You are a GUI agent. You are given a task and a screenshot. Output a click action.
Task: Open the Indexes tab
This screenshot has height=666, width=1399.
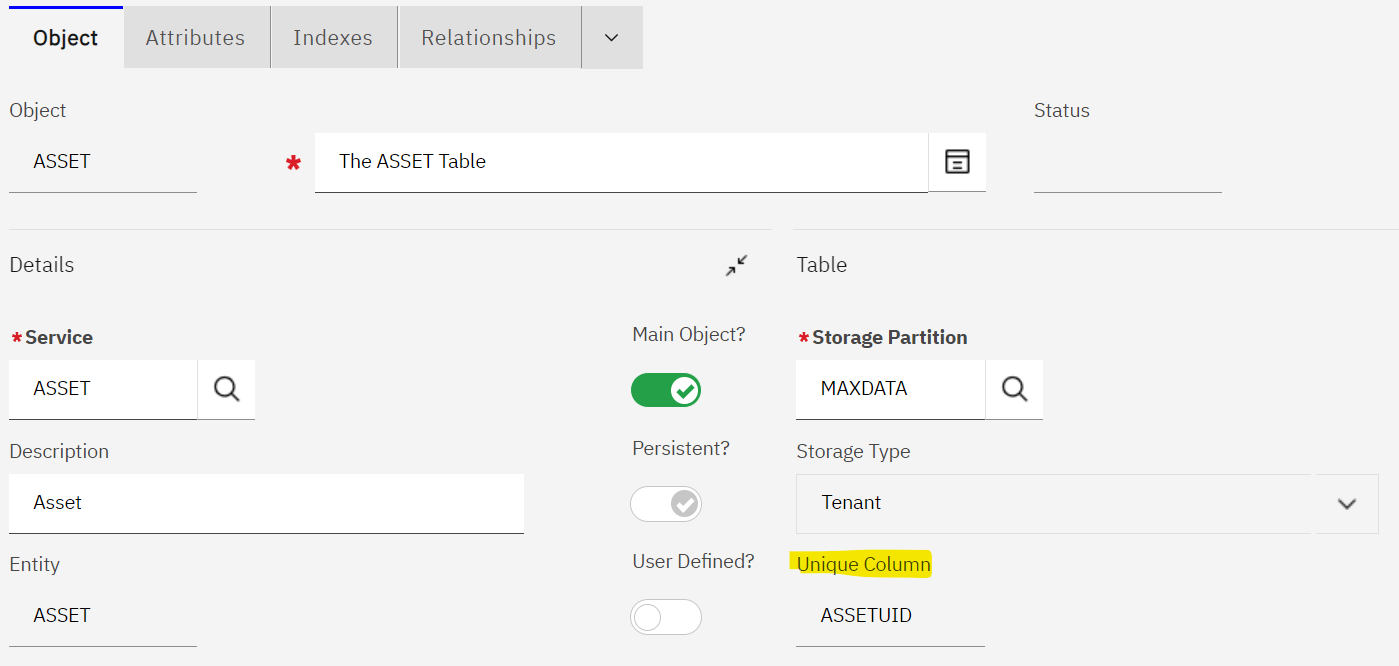[x=333, y=37]
